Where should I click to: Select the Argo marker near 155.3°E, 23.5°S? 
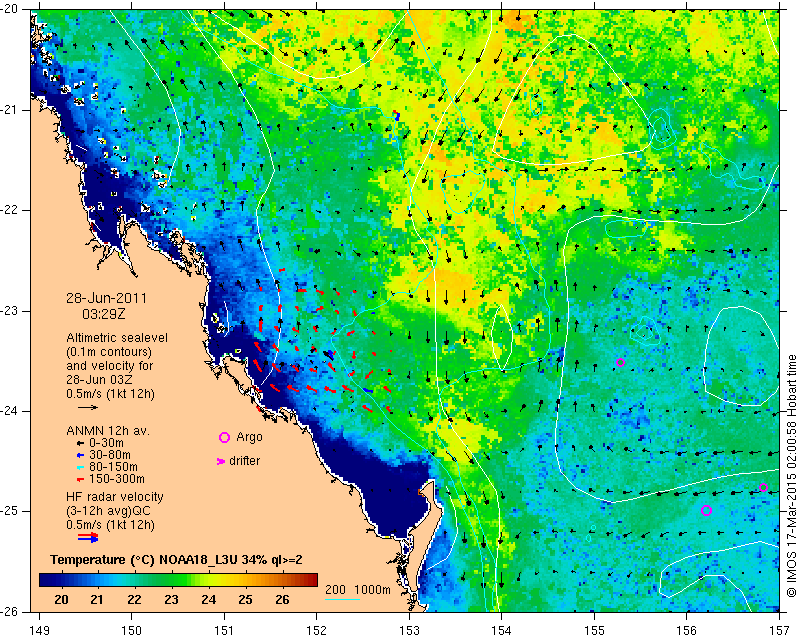coord(620,362)
